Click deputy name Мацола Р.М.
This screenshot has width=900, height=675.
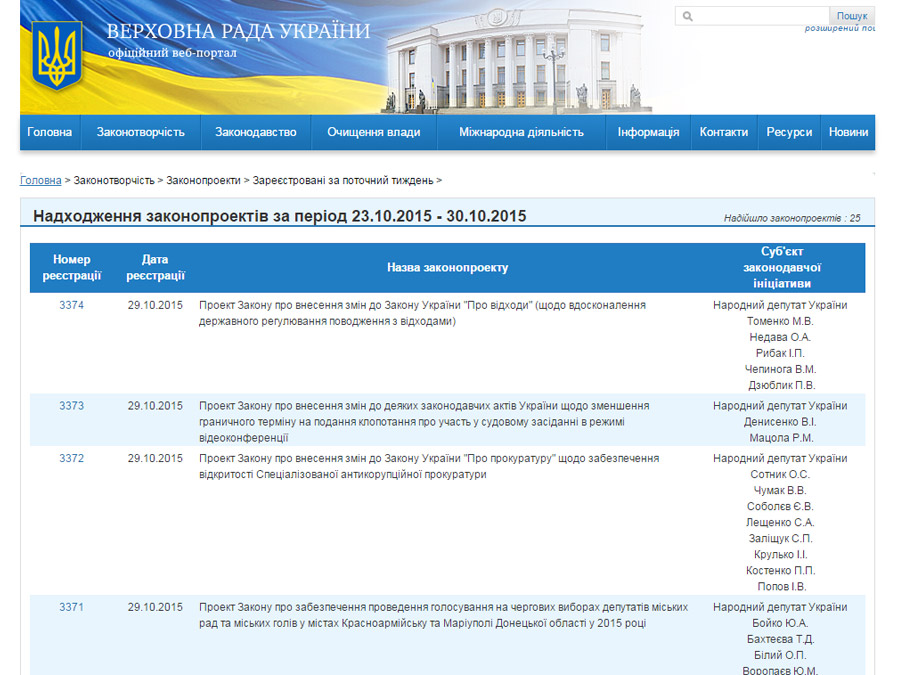tap(781, 438)
